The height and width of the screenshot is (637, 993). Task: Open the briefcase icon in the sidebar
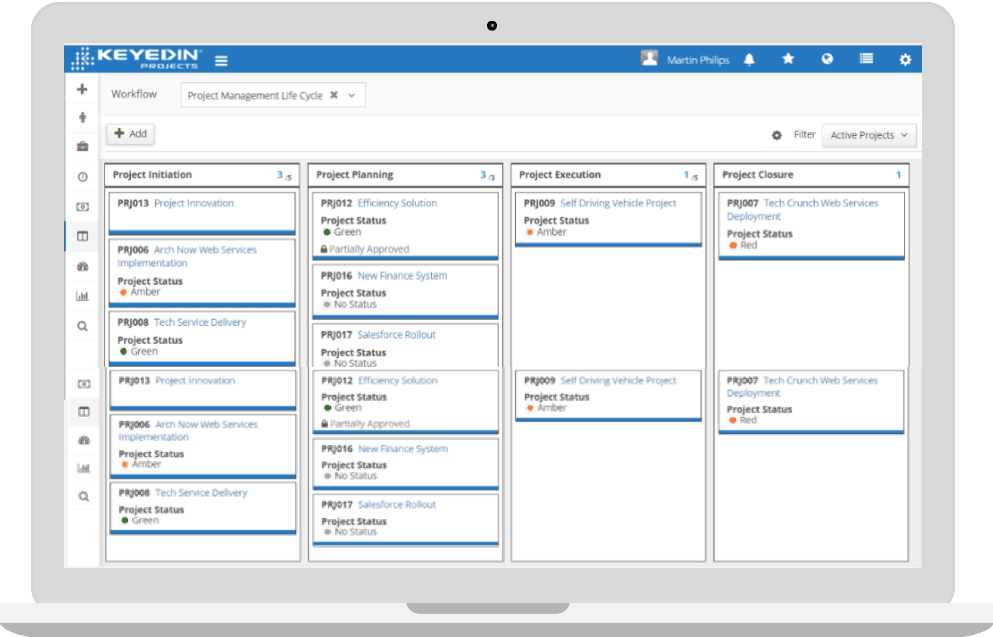pyautogui.click(x=82, y=146)
